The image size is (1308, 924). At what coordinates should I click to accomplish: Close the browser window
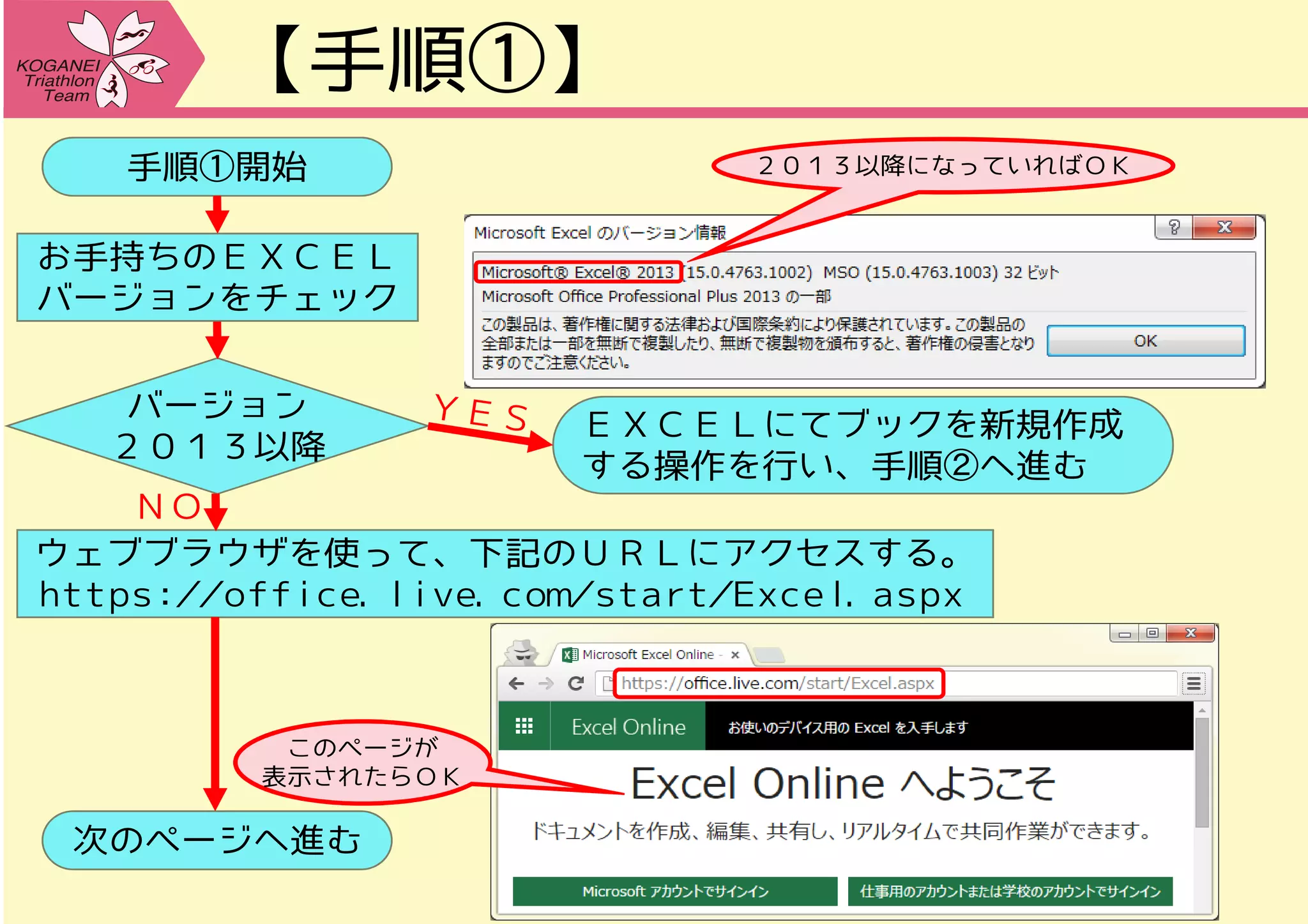(x=1191, y=633)
